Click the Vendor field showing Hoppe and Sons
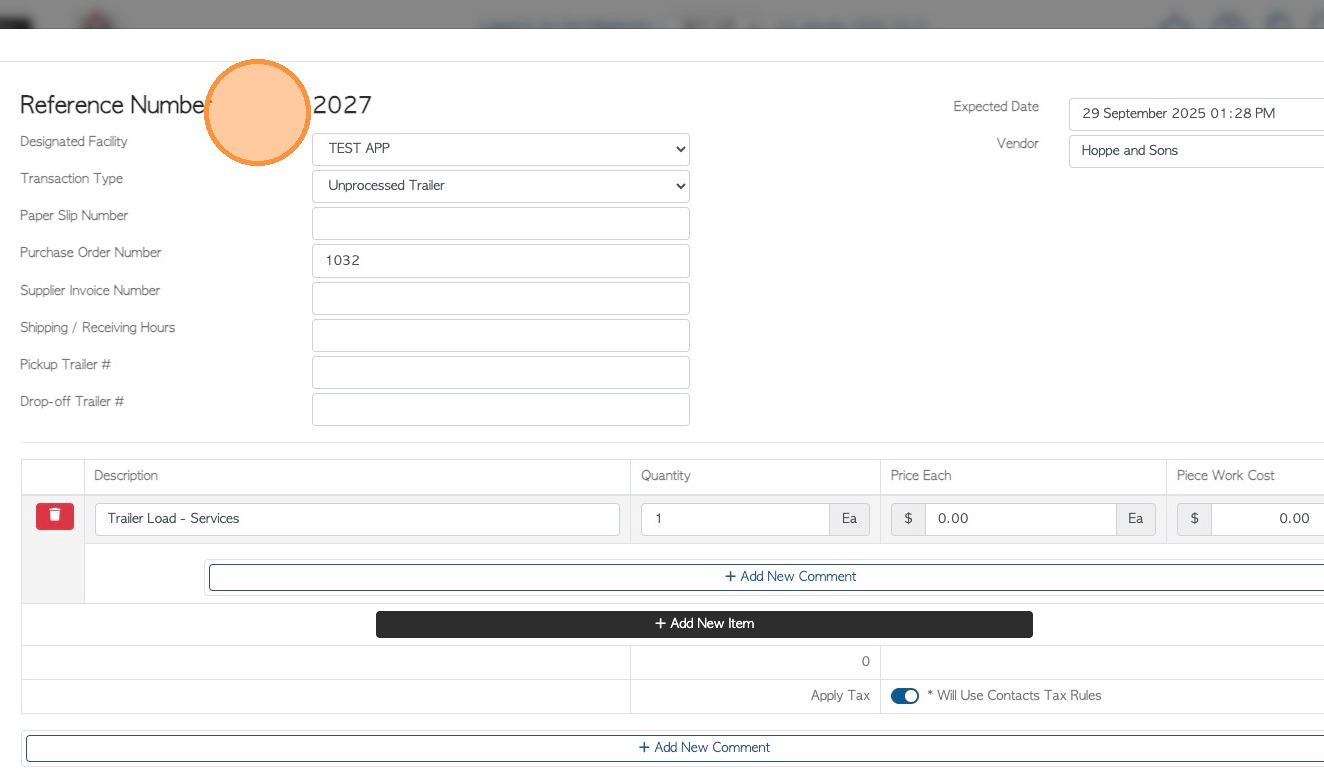Viewport: 1324px width, 769px height. (x=1196, y=151)
